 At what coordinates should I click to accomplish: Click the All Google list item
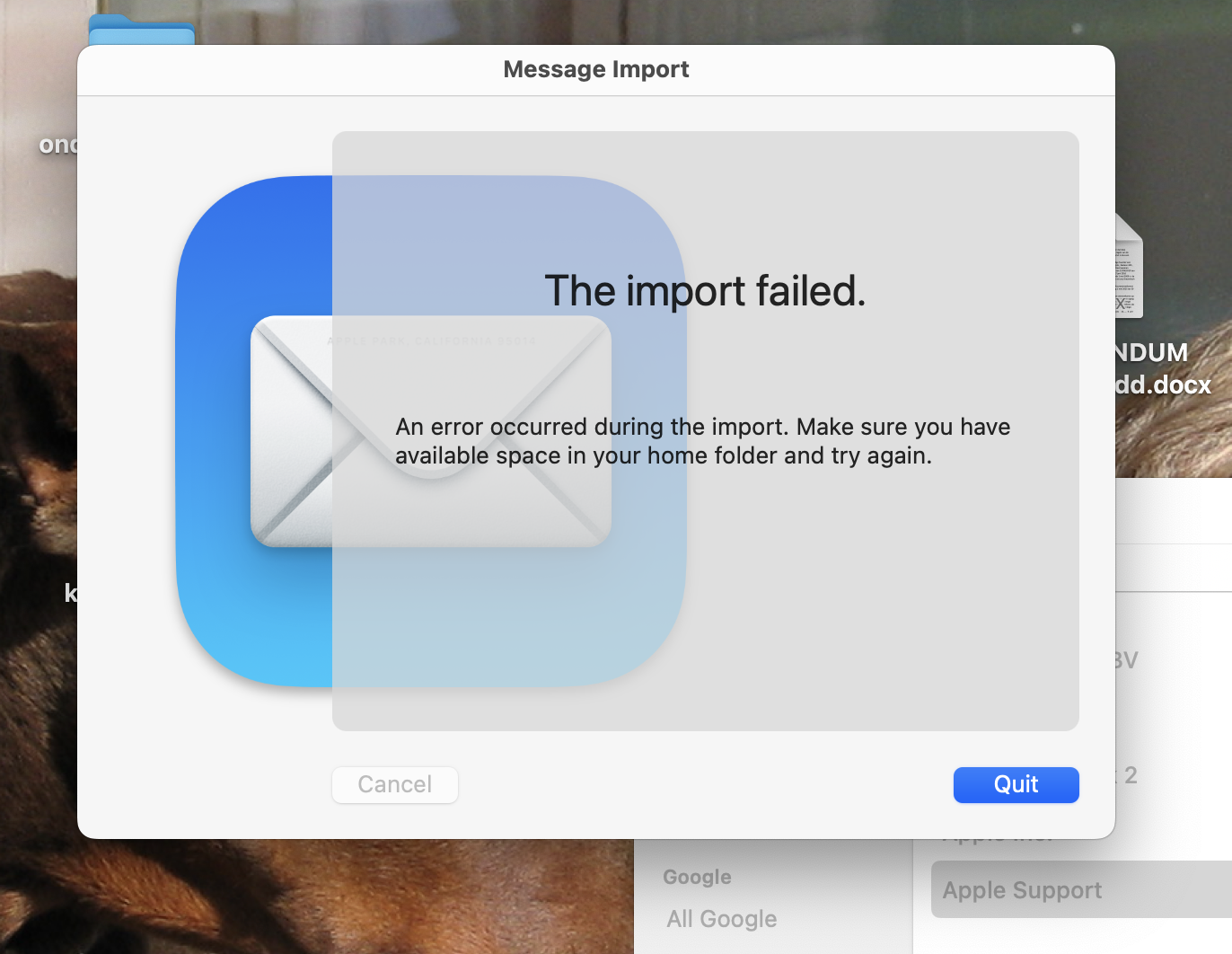721,918
